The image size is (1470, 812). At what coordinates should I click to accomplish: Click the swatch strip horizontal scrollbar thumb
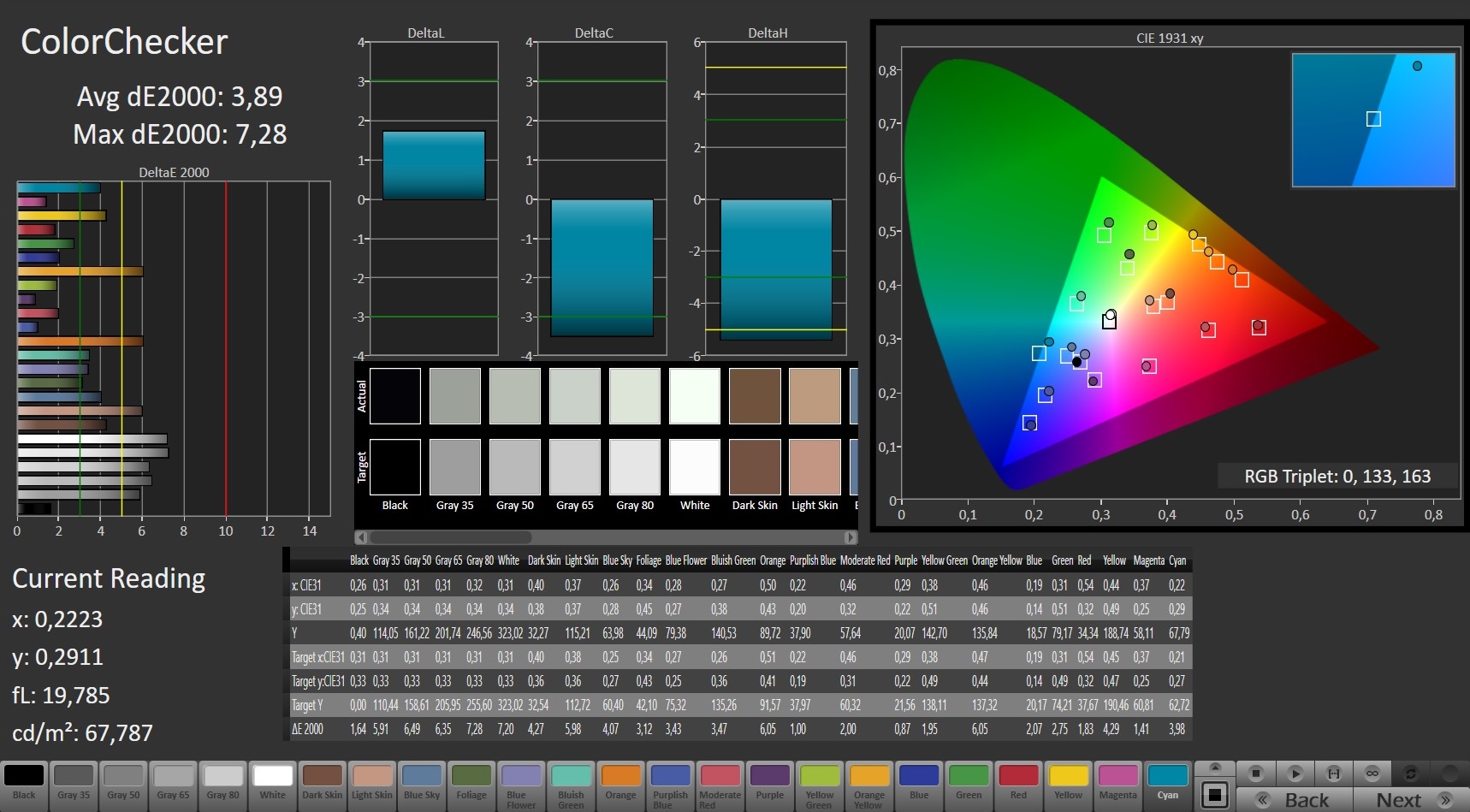[450, 537]
